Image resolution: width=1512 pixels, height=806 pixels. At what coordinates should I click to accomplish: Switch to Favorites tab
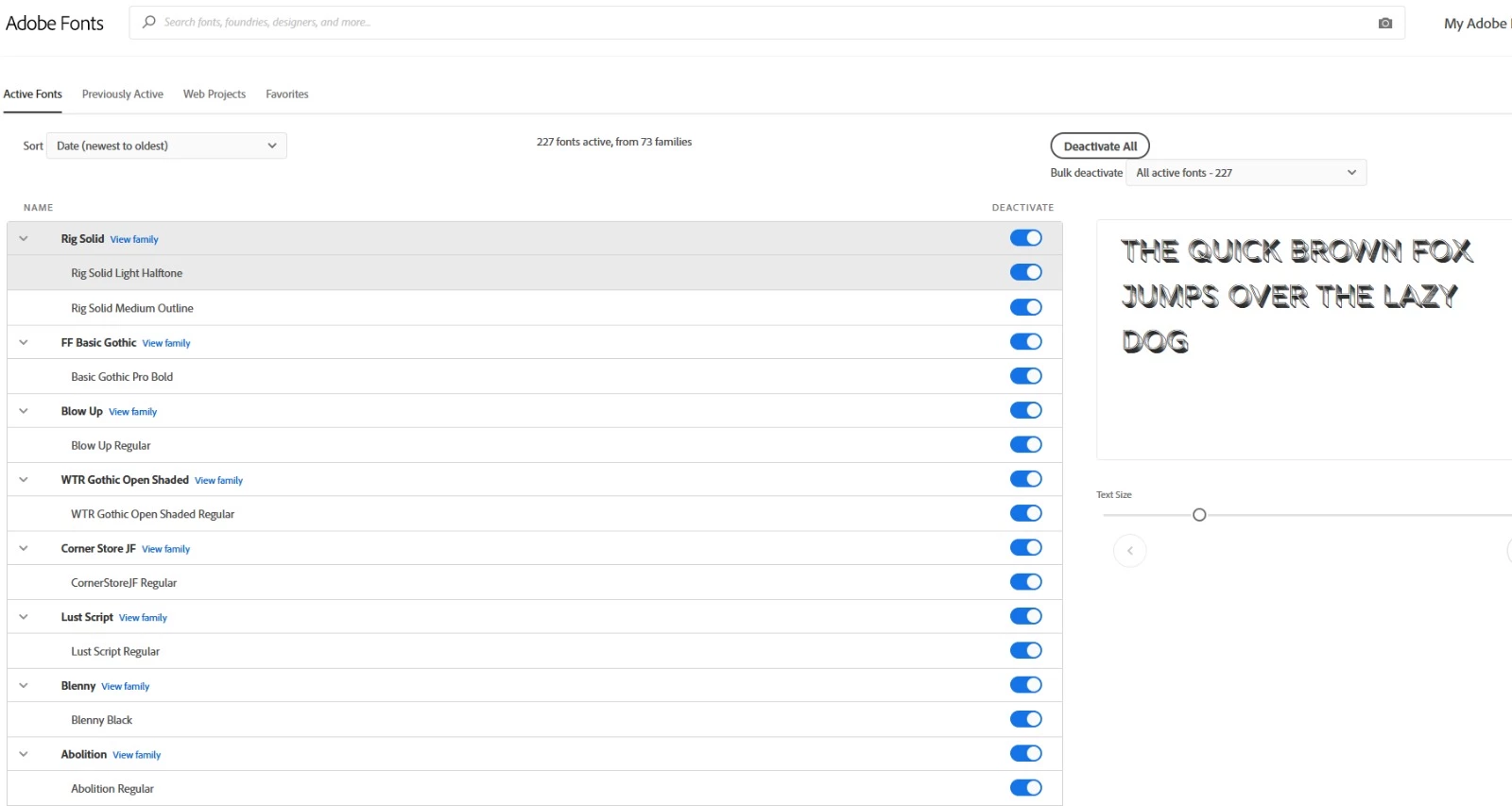[287, 94]
